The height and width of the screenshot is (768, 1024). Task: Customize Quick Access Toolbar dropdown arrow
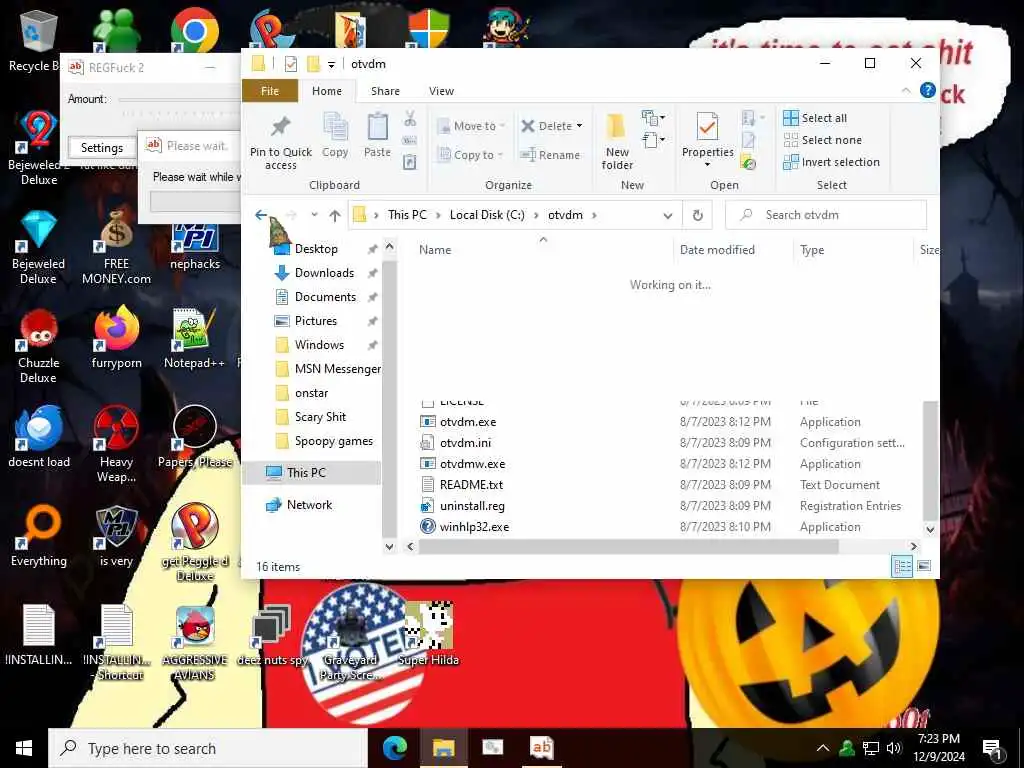331,65
